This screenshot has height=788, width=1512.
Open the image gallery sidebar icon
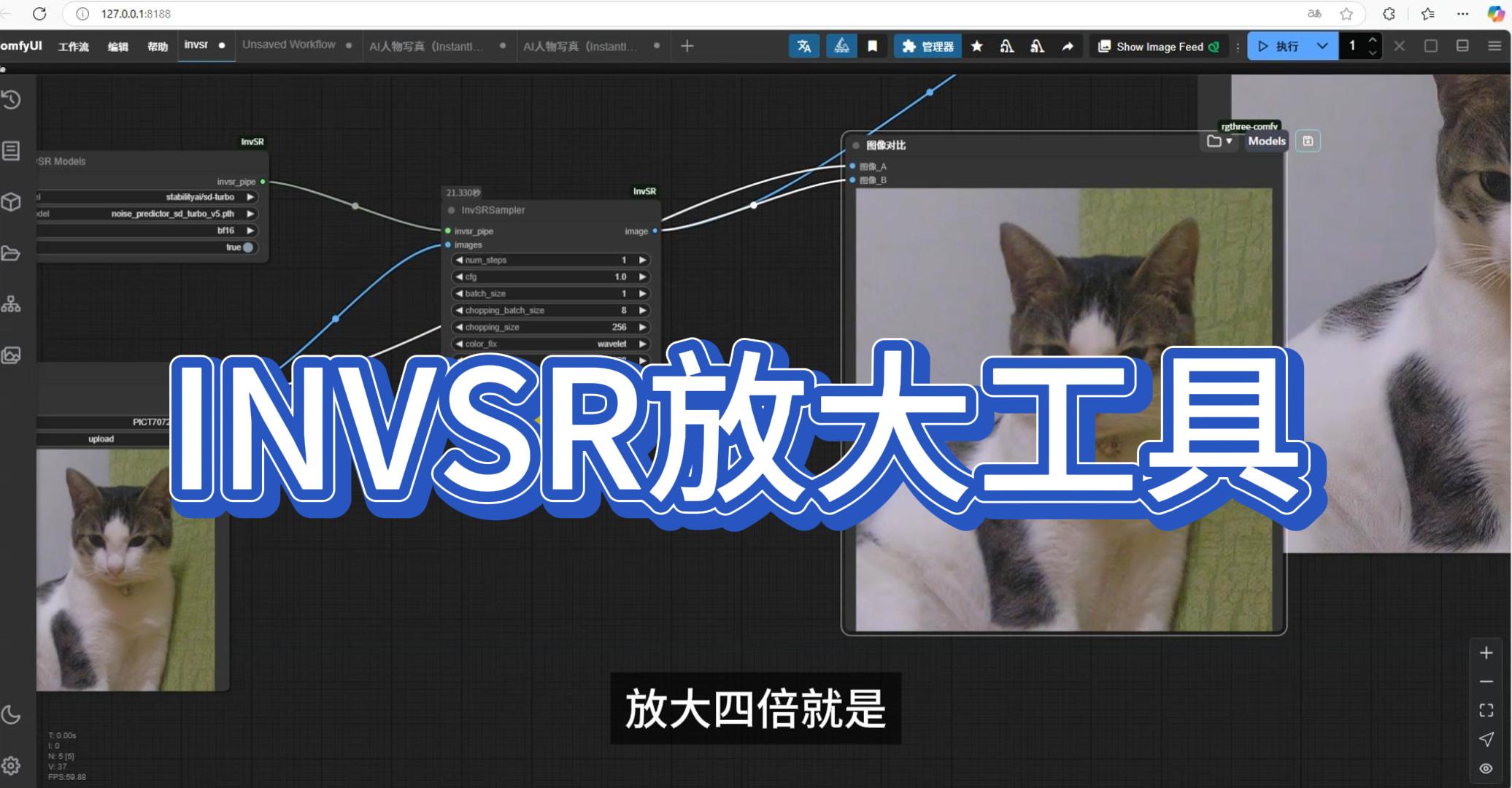(x=11, y=355)
